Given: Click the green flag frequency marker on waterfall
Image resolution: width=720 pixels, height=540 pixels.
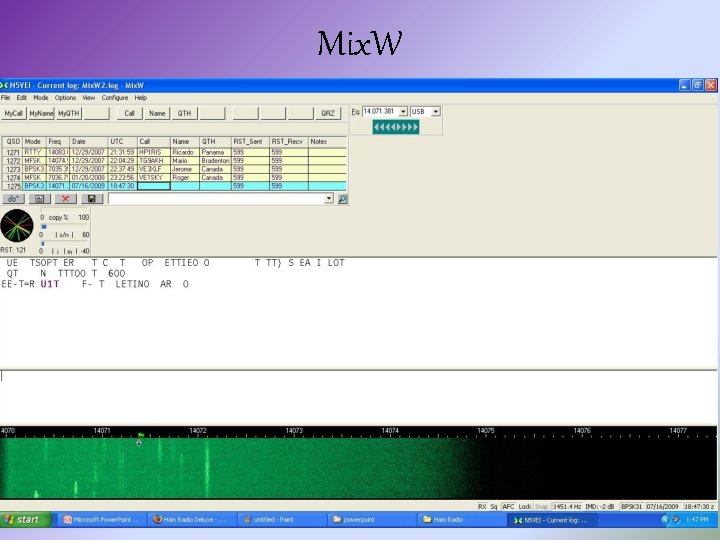Looking at the screenshot, I should tap(141, 434).
